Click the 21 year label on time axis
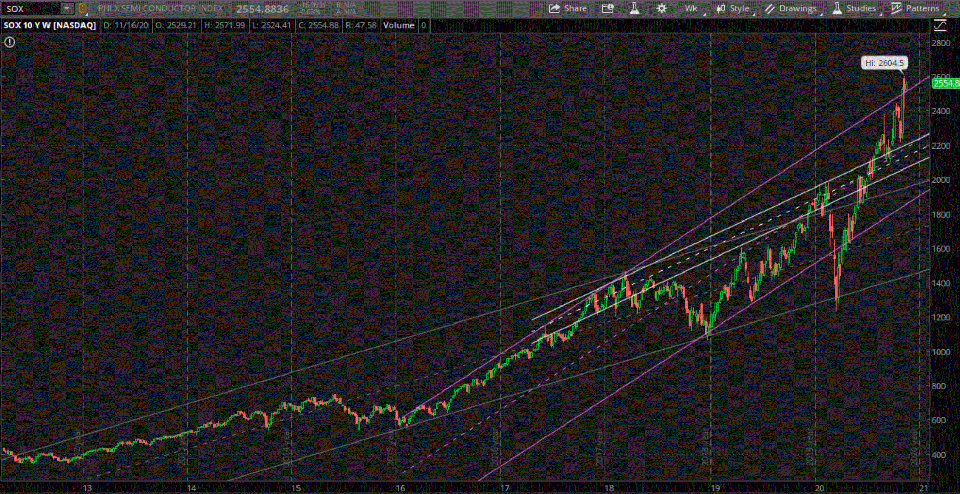 [x=923, y=488]
